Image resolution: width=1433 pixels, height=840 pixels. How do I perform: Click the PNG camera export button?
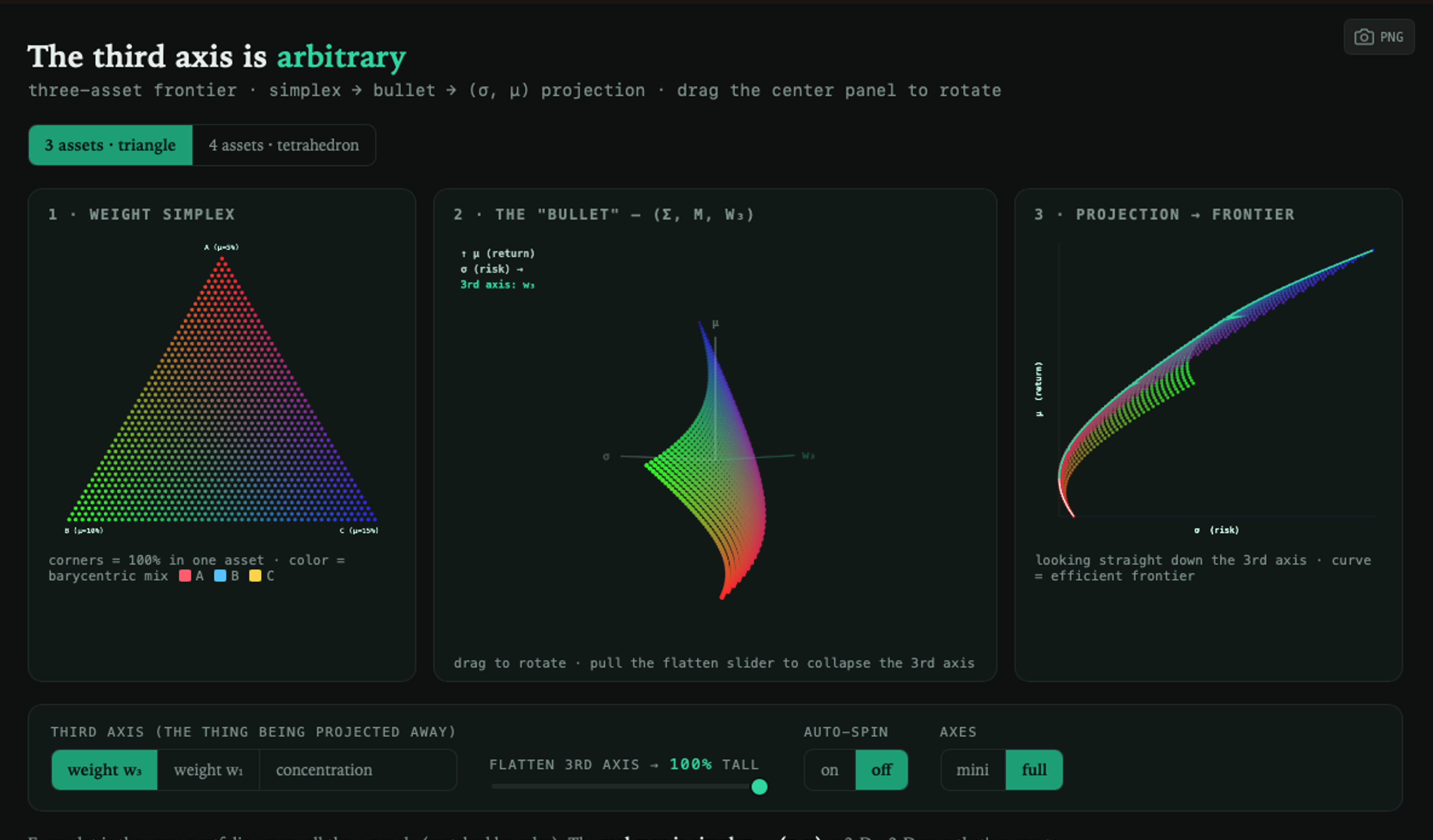1378,37
